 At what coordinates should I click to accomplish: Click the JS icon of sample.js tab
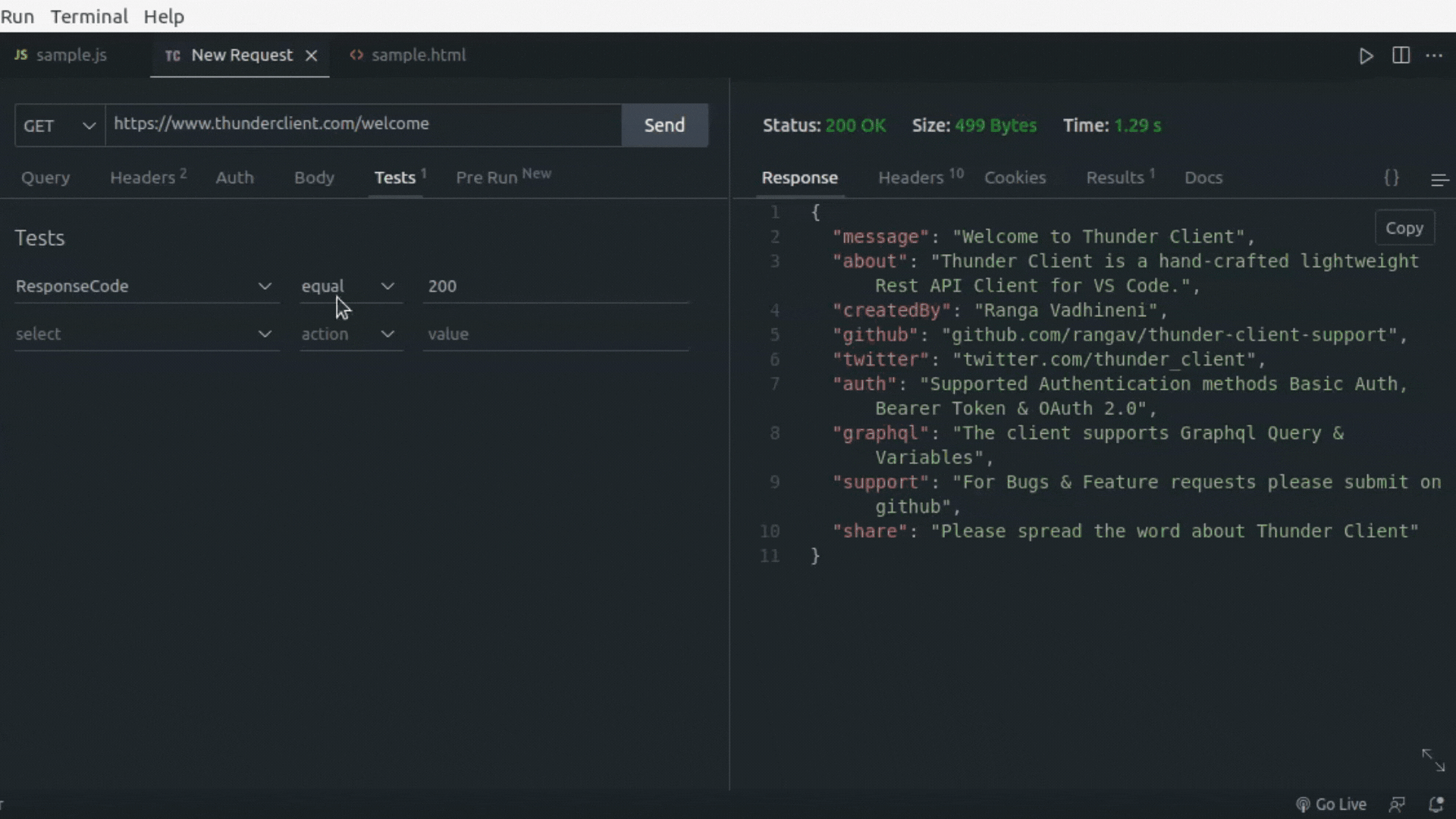click(x=21, y=55)
